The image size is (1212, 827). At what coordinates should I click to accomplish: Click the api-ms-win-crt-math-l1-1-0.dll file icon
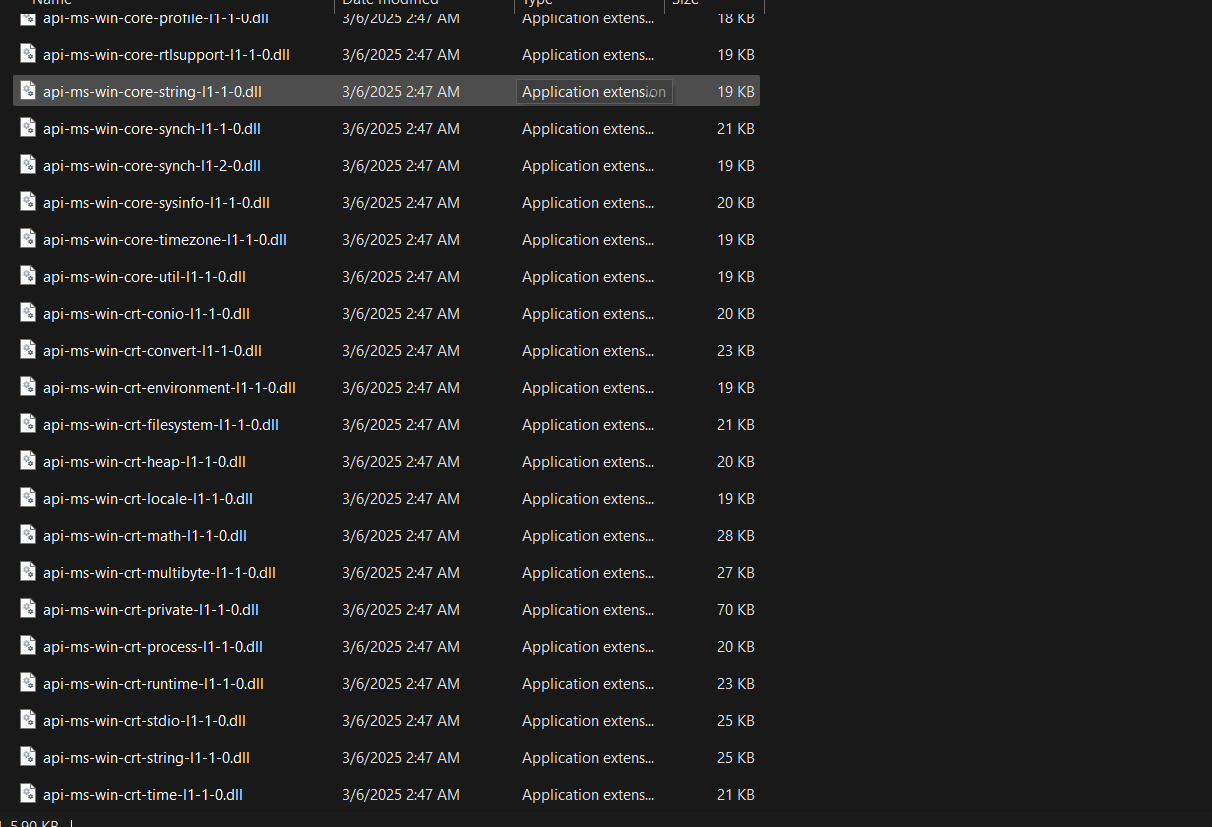[x=28, y=535]
